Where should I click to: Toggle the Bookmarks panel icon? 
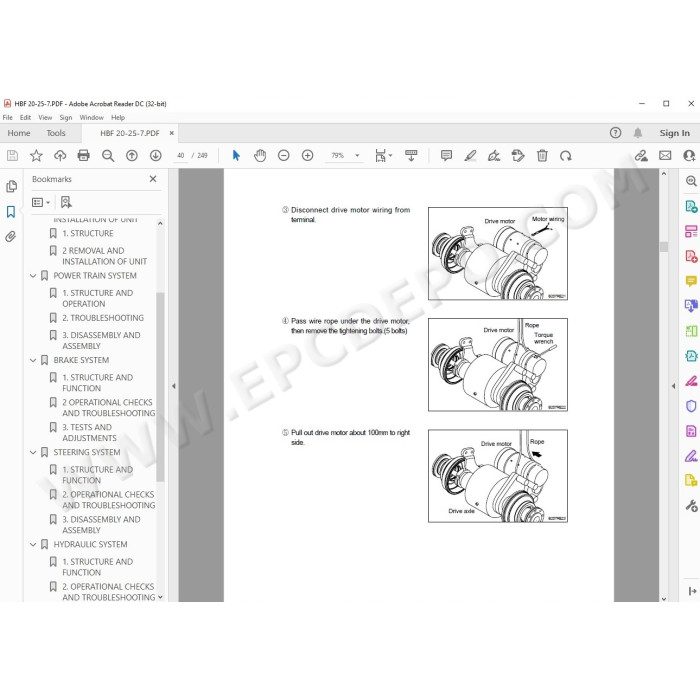(x=11, y=212)
